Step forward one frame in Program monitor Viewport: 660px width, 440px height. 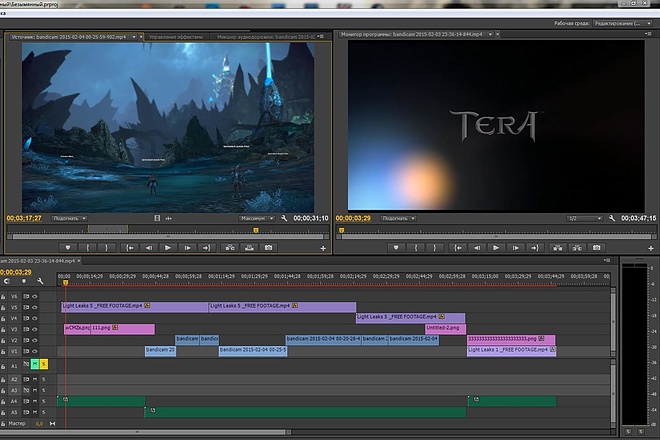(515, 248)
